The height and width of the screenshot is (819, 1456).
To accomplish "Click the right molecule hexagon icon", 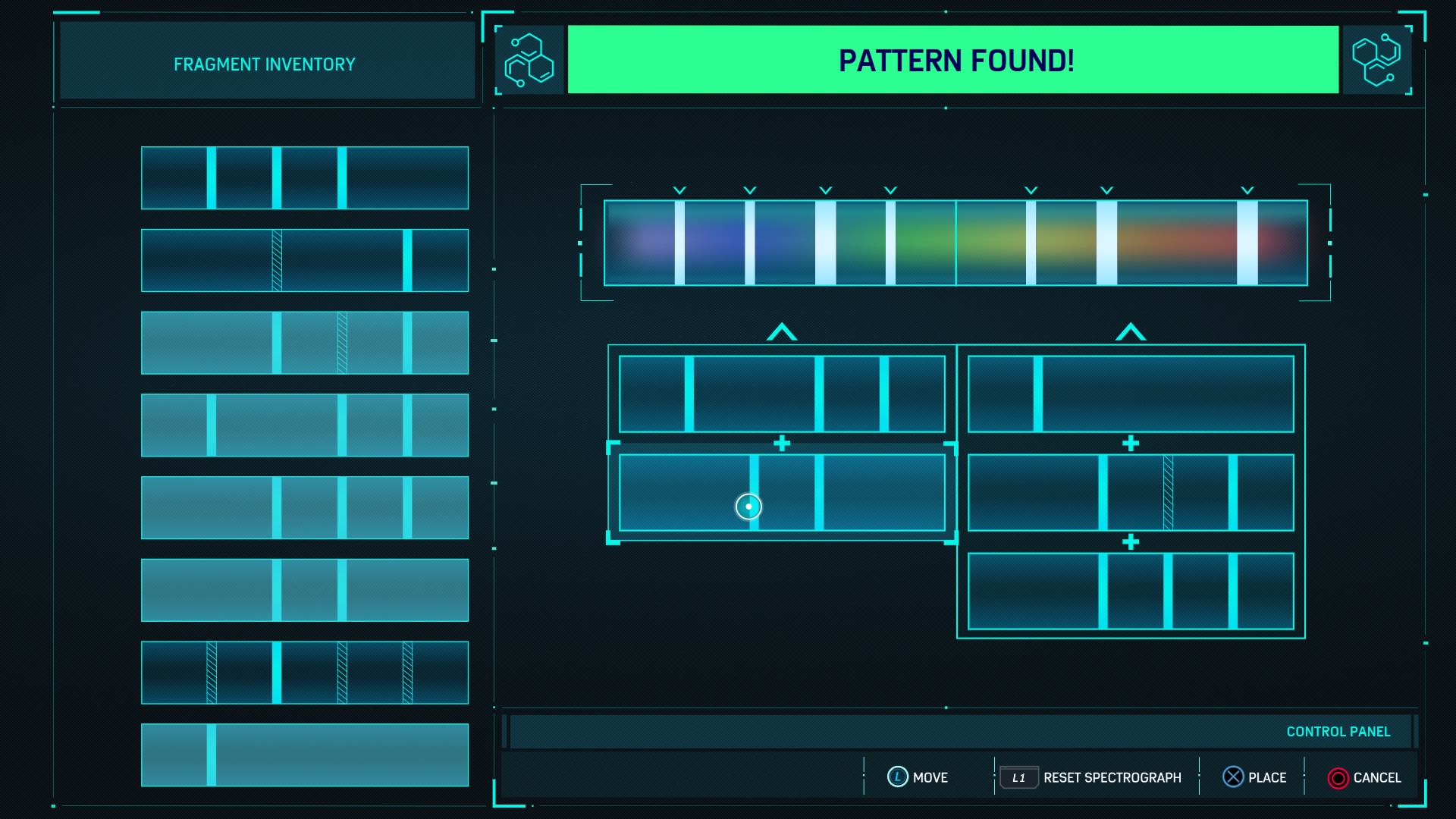I will (x=1376, y=60).
